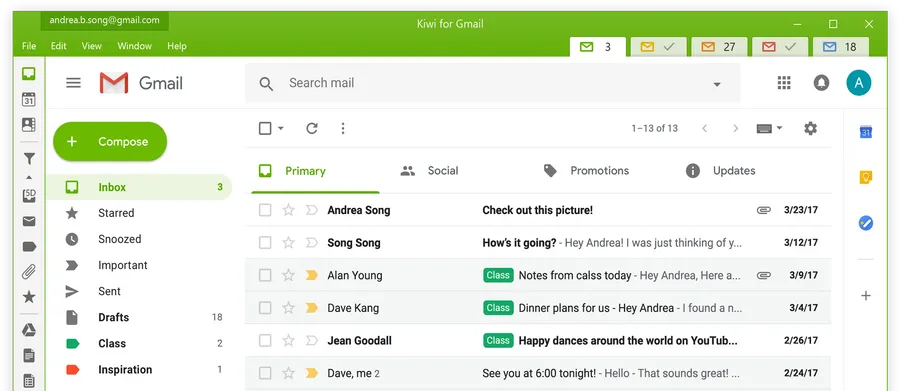This screenshot has width=900, height=391.
Task: Star the Song Song email
Action: click(x=288, y=243)
